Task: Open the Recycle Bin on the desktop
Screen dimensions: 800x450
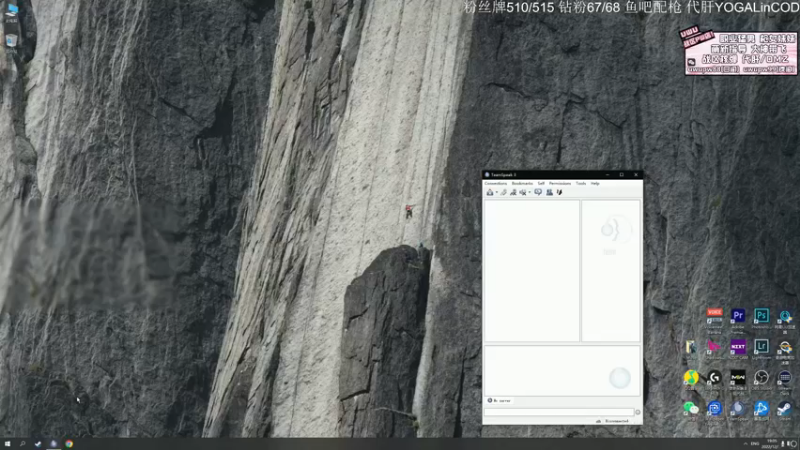Action: (11, 41)
